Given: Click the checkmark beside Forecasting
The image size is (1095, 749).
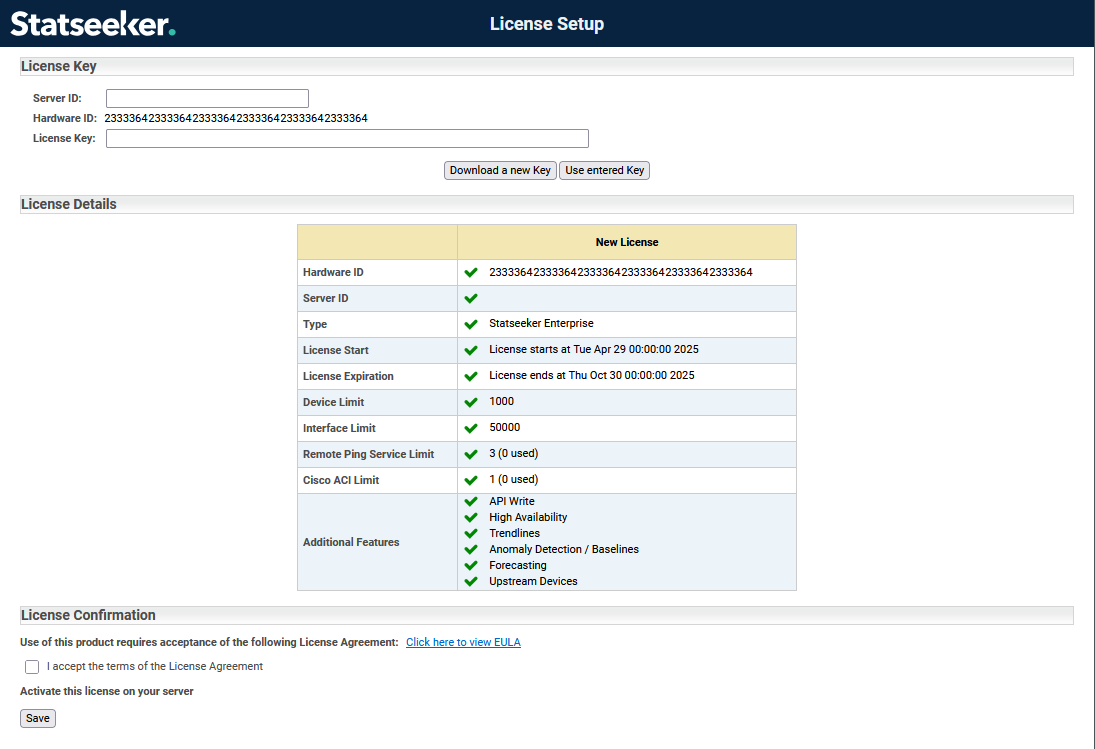Looking at the screenshot, I should click(x=471, y=565).
